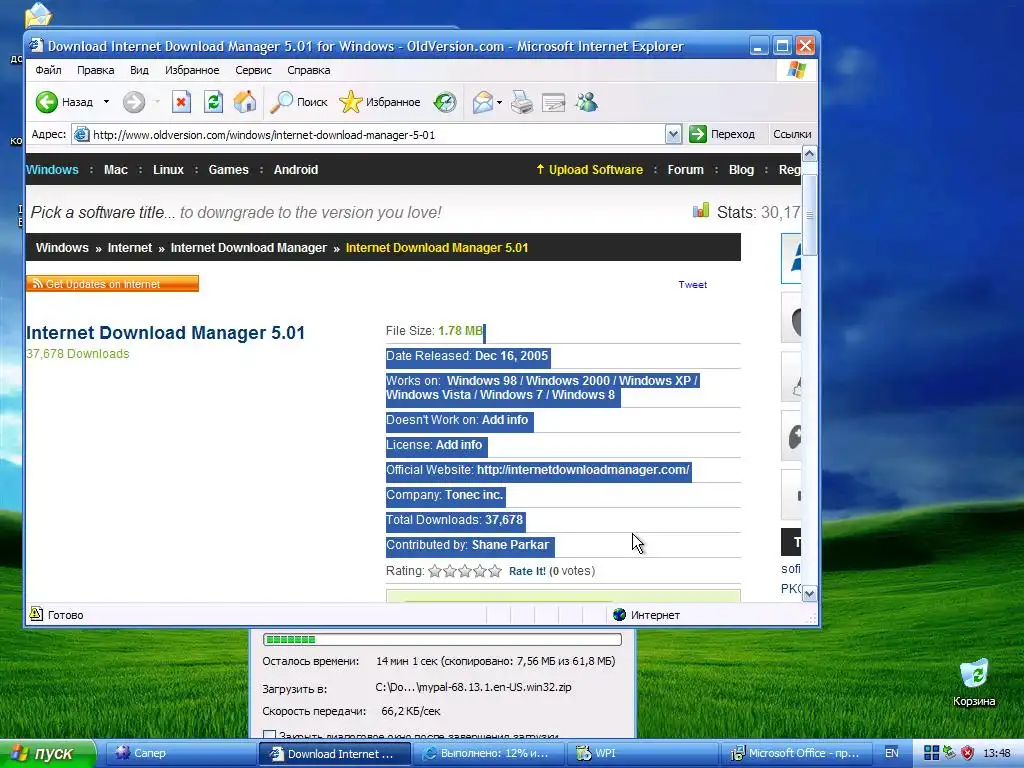Click the EN language indicator

click(891, 754)
